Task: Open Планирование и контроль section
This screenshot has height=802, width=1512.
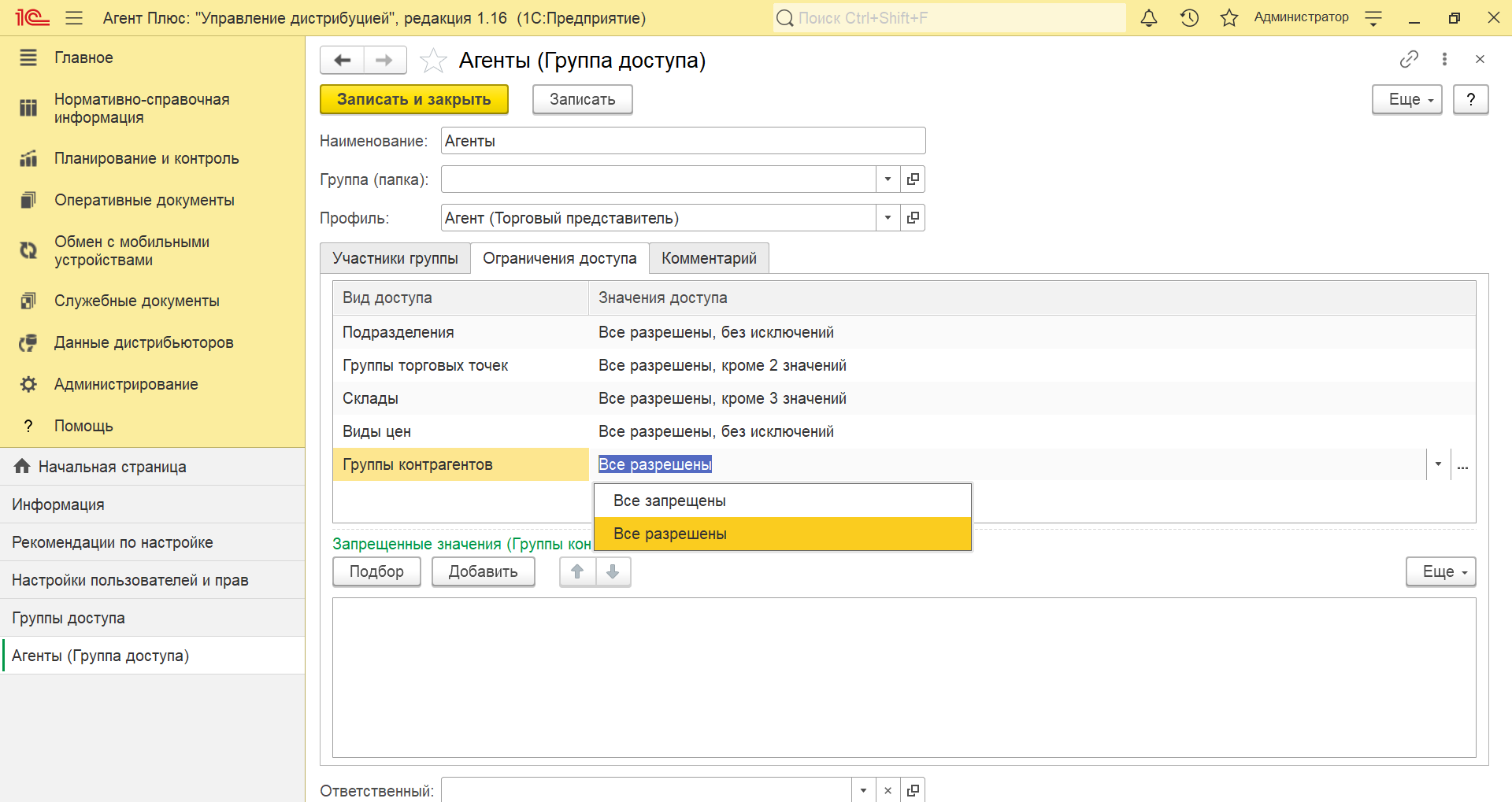Action: tap(146, 159)
